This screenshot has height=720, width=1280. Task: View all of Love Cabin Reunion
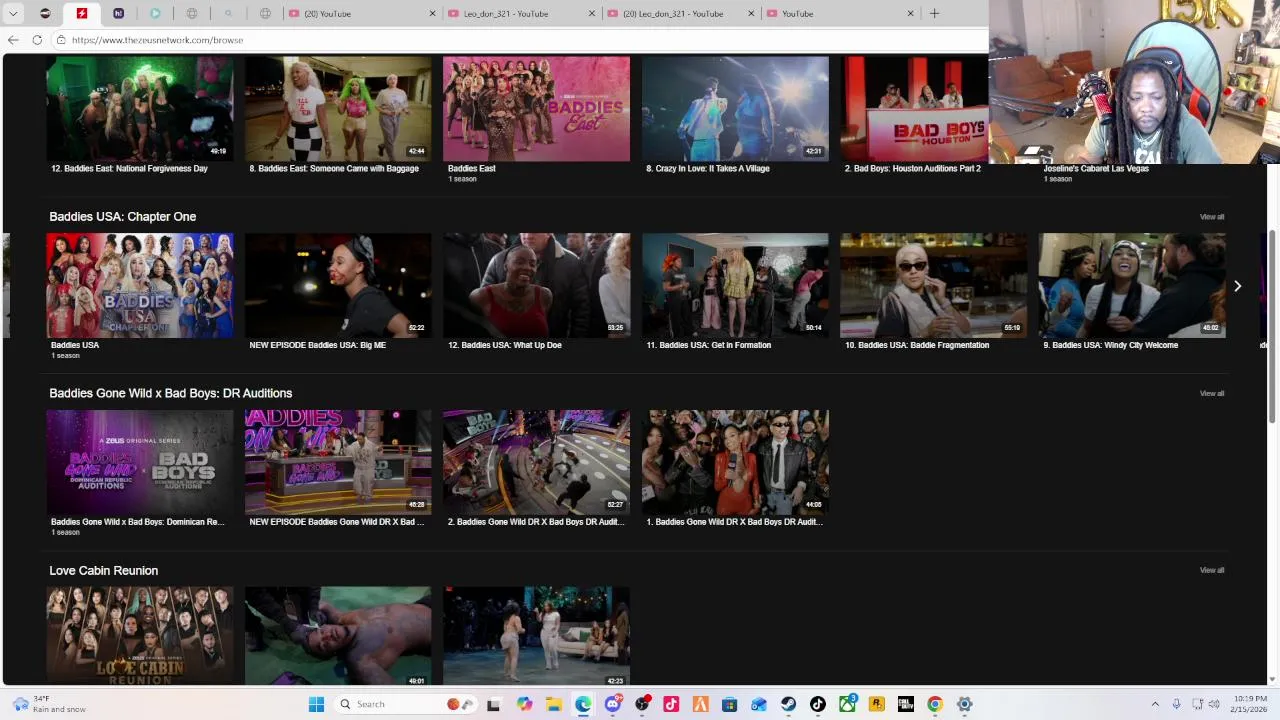click(x=1211, y=570)
